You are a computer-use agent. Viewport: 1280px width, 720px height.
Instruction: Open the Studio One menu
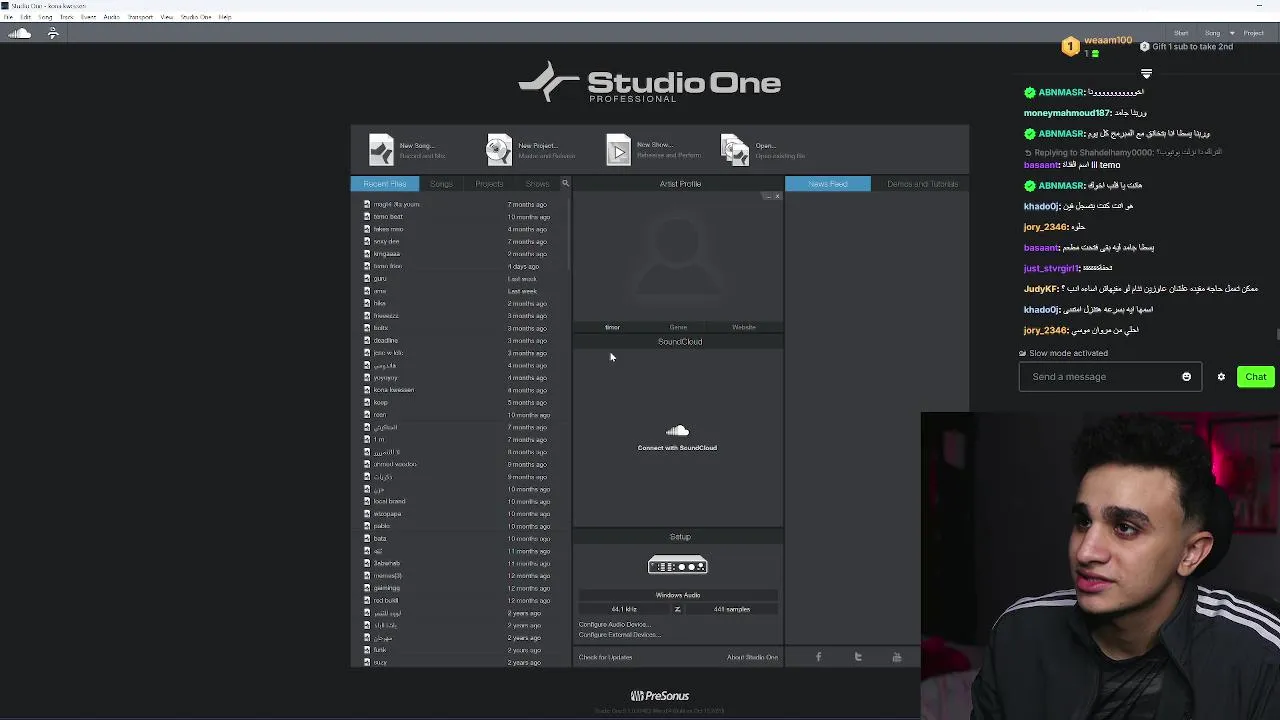coord(196,17)
